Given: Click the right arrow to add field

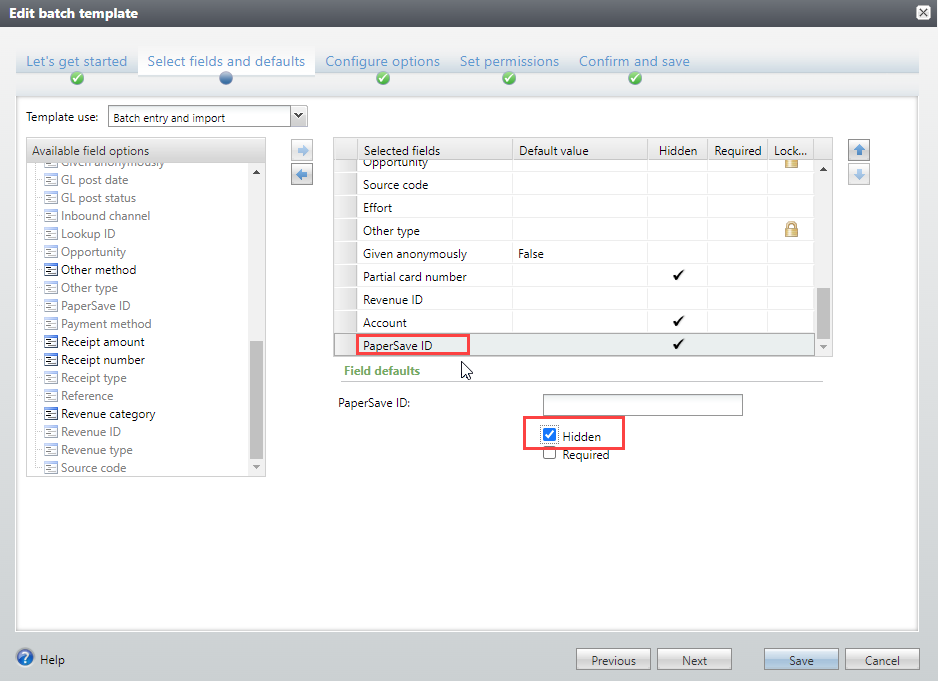Looking at the screenshot, I should click(x=302, y=151).
